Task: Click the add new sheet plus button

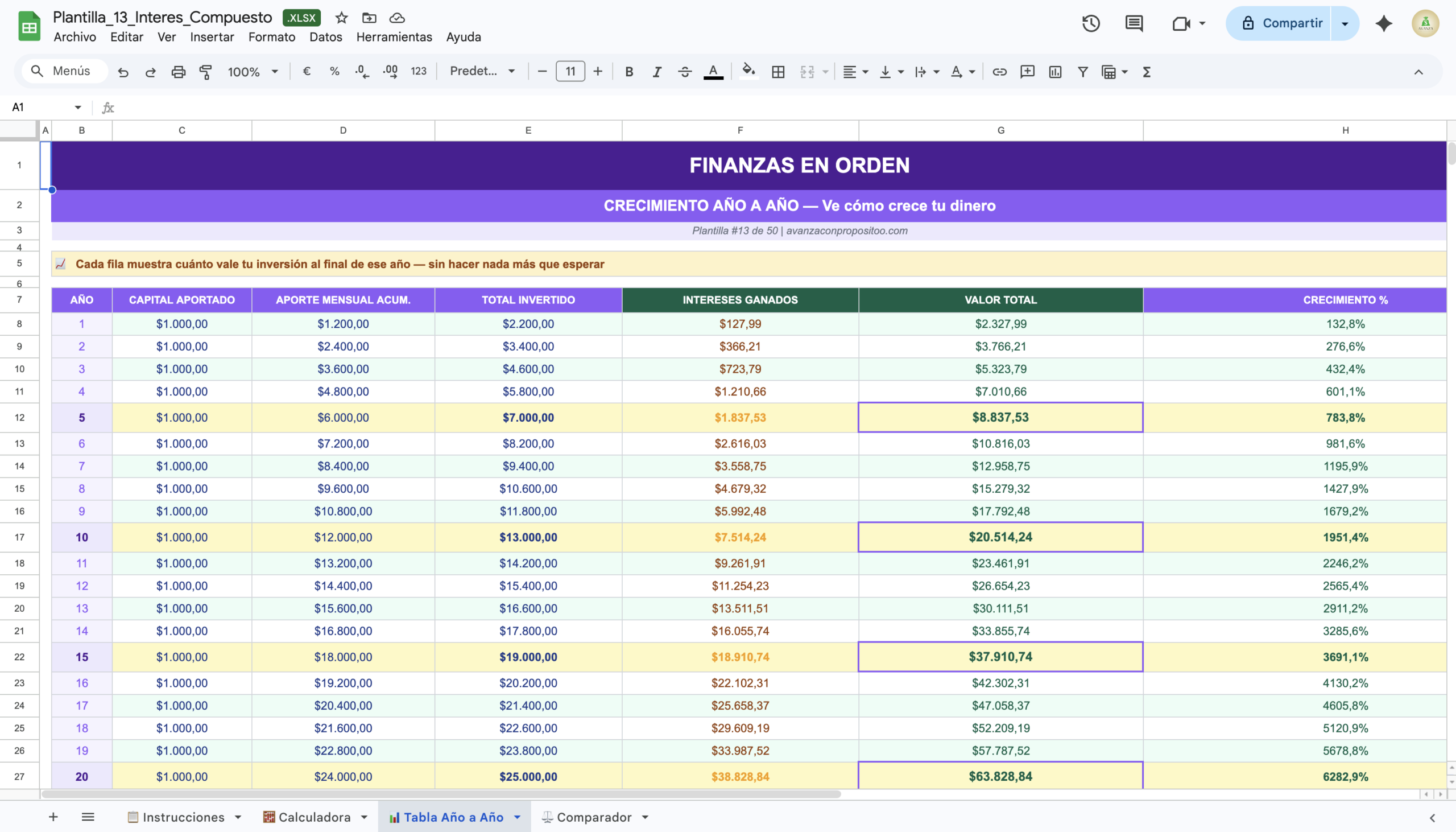Action: click(x=53, y=817)
